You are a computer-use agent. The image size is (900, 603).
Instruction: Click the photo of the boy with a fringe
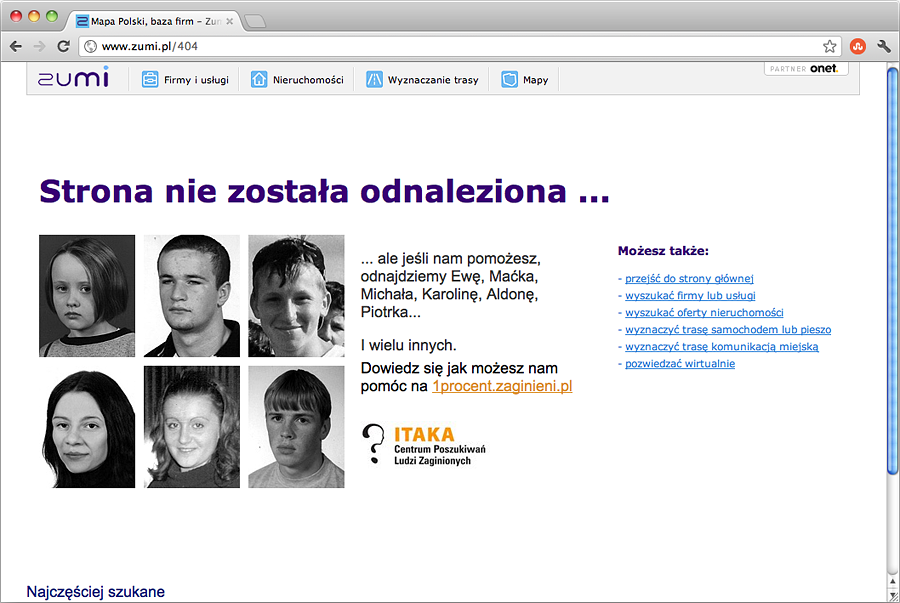pos(296,427)
